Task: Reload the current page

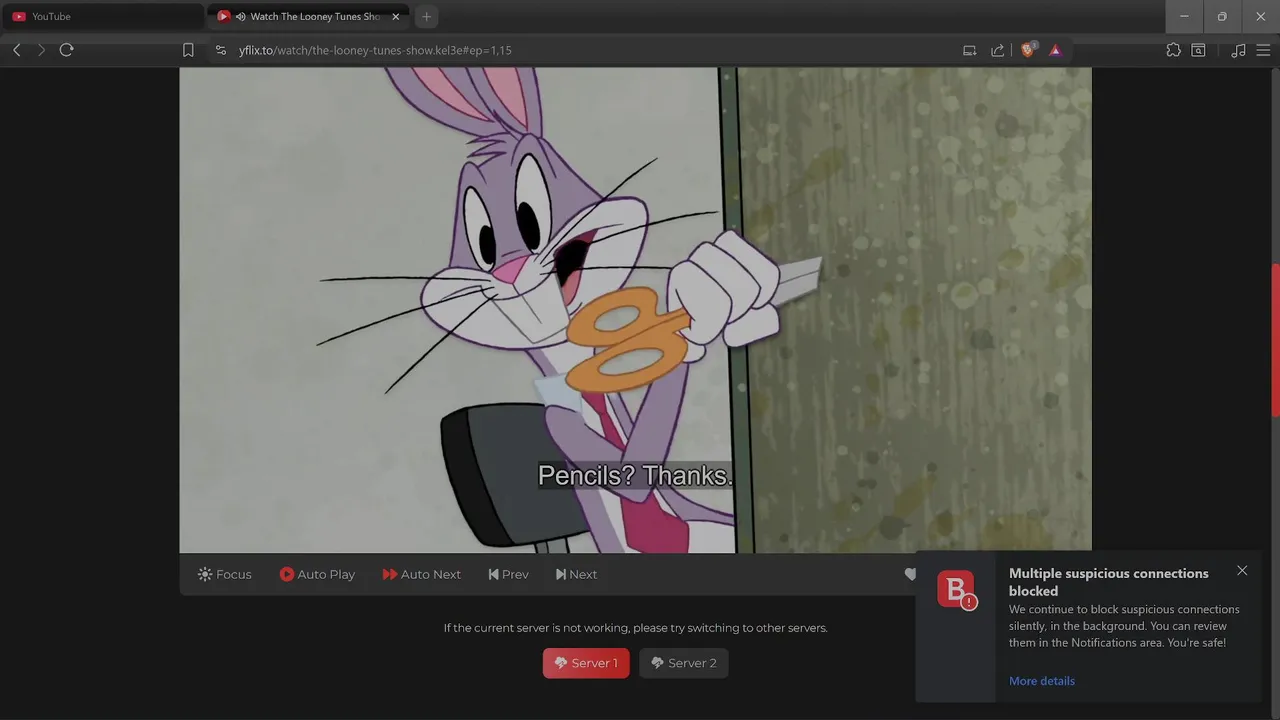Action: (x=66, y=50)
